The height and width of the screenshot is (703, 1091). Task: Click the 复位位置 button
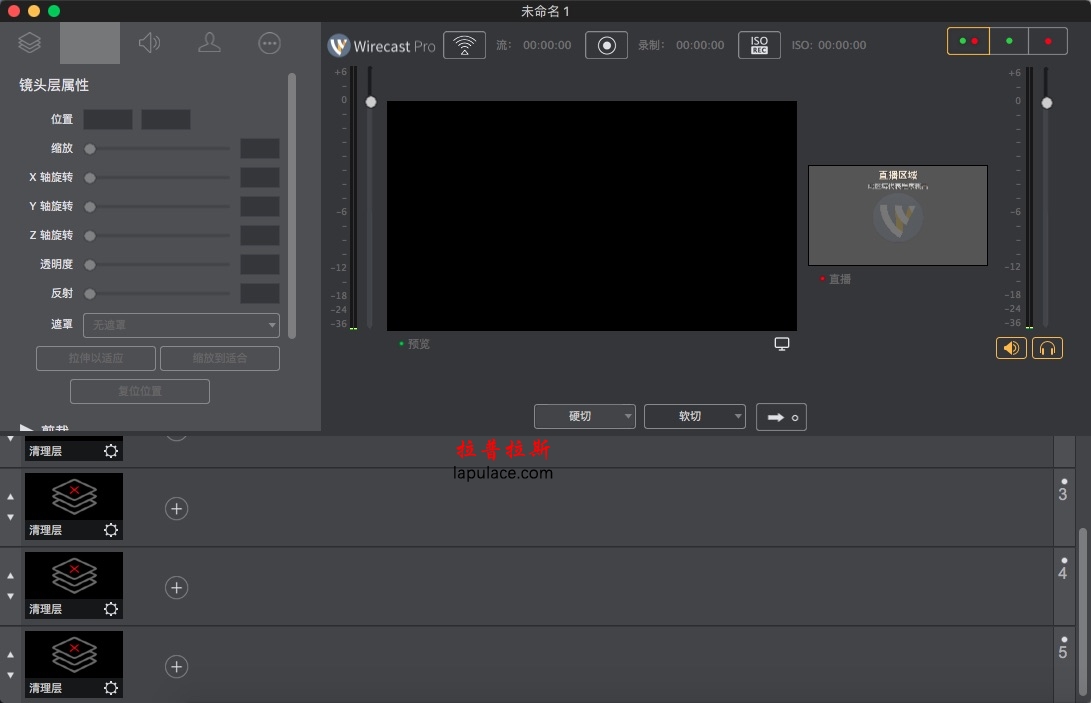pyautogui.click(x=140, y=391)
